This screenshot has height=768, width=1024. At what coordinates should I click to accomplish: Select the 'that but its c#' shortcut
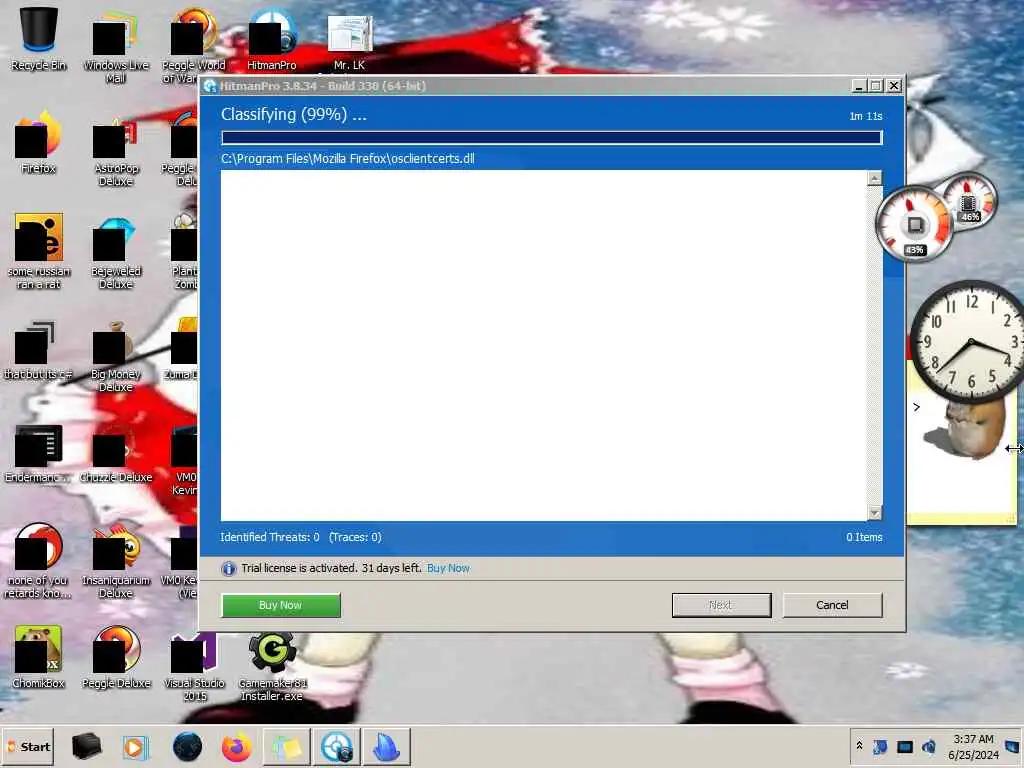pyautogui.click(x=38, y=351)
